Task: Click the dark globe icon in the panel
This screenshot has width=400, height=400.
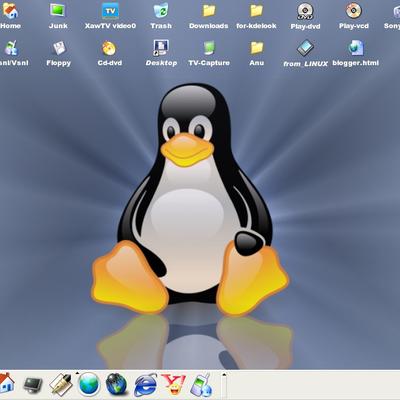Action: tap(116, 384)
